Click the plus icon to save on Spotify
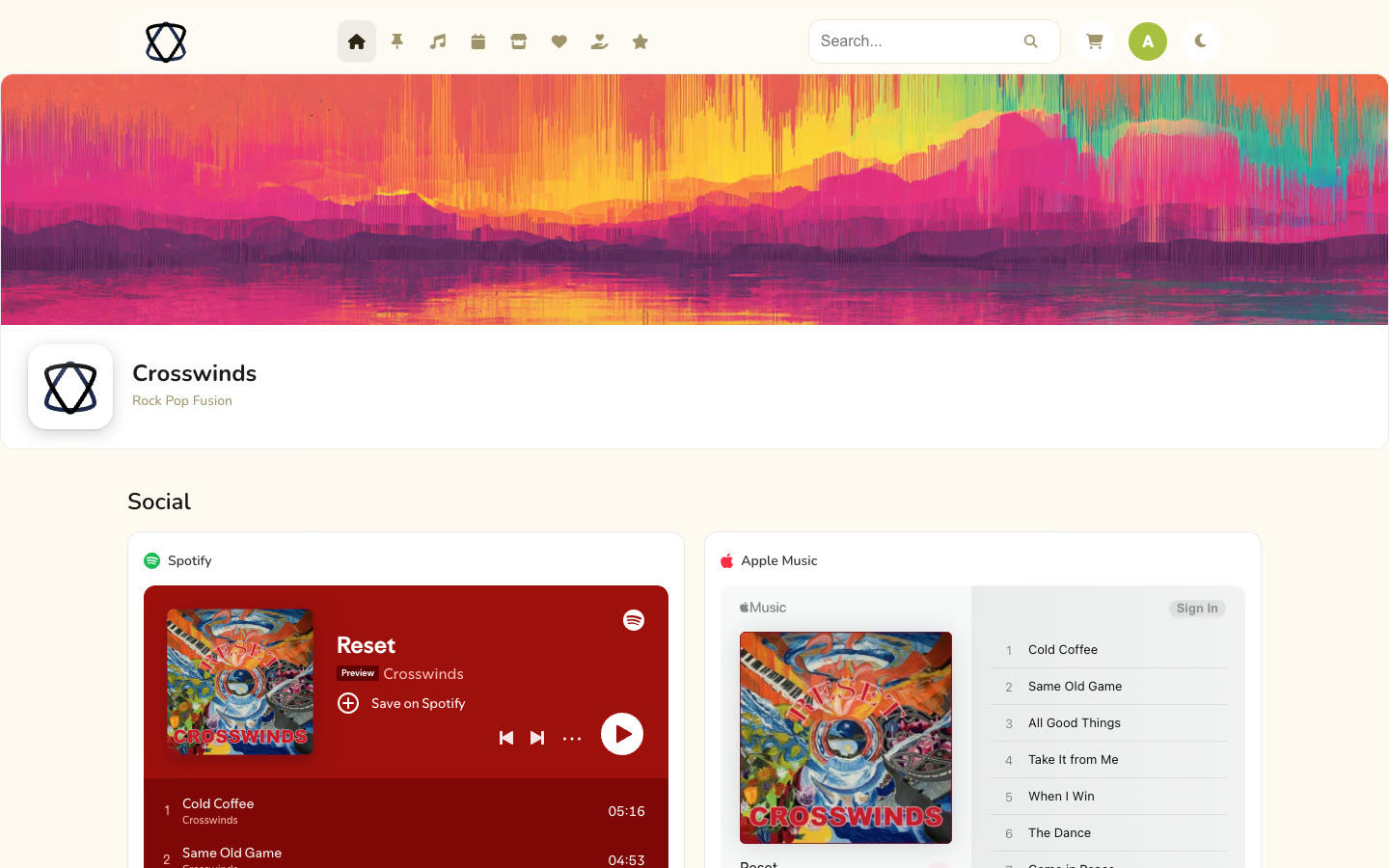The height and width of the screenshot is (868, 1389). point(348,703)
